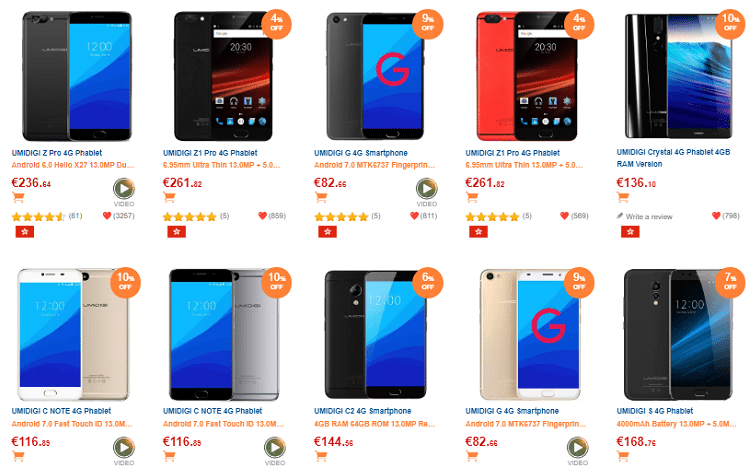Add UMIDIGI Crystal €136.10 to cart

[623, 197]
